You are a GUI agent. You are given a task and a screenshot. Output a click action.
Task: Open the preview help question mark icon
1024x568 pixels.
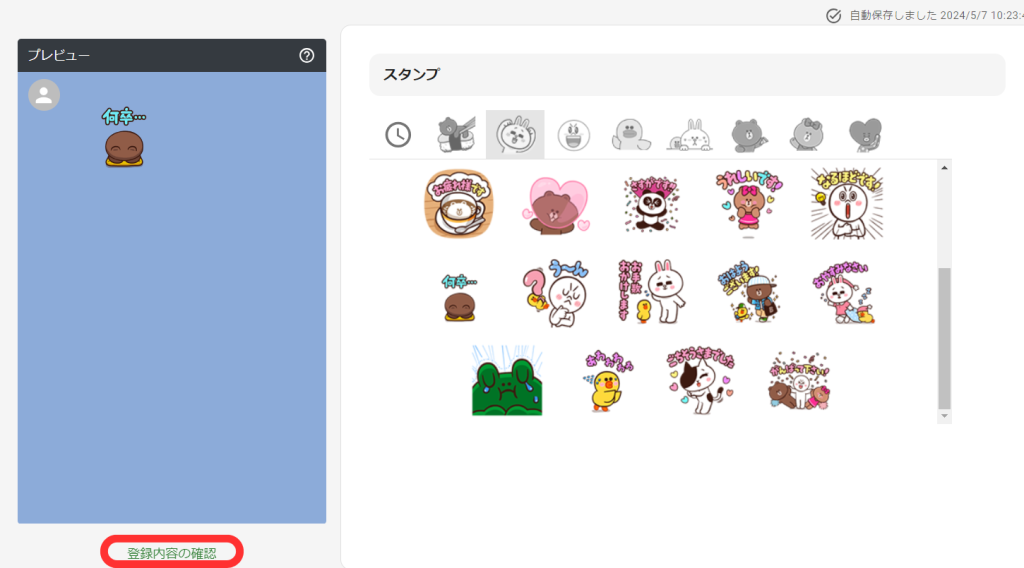(306, 55)
